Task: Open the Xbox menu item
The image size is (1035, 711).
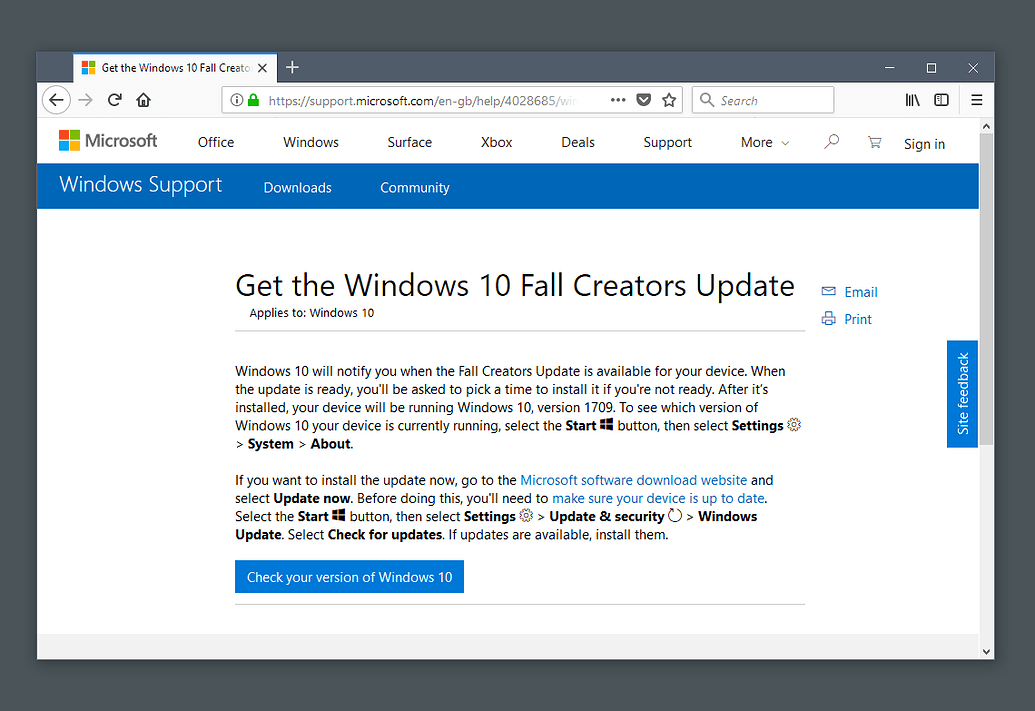Action: pos(496,143)
